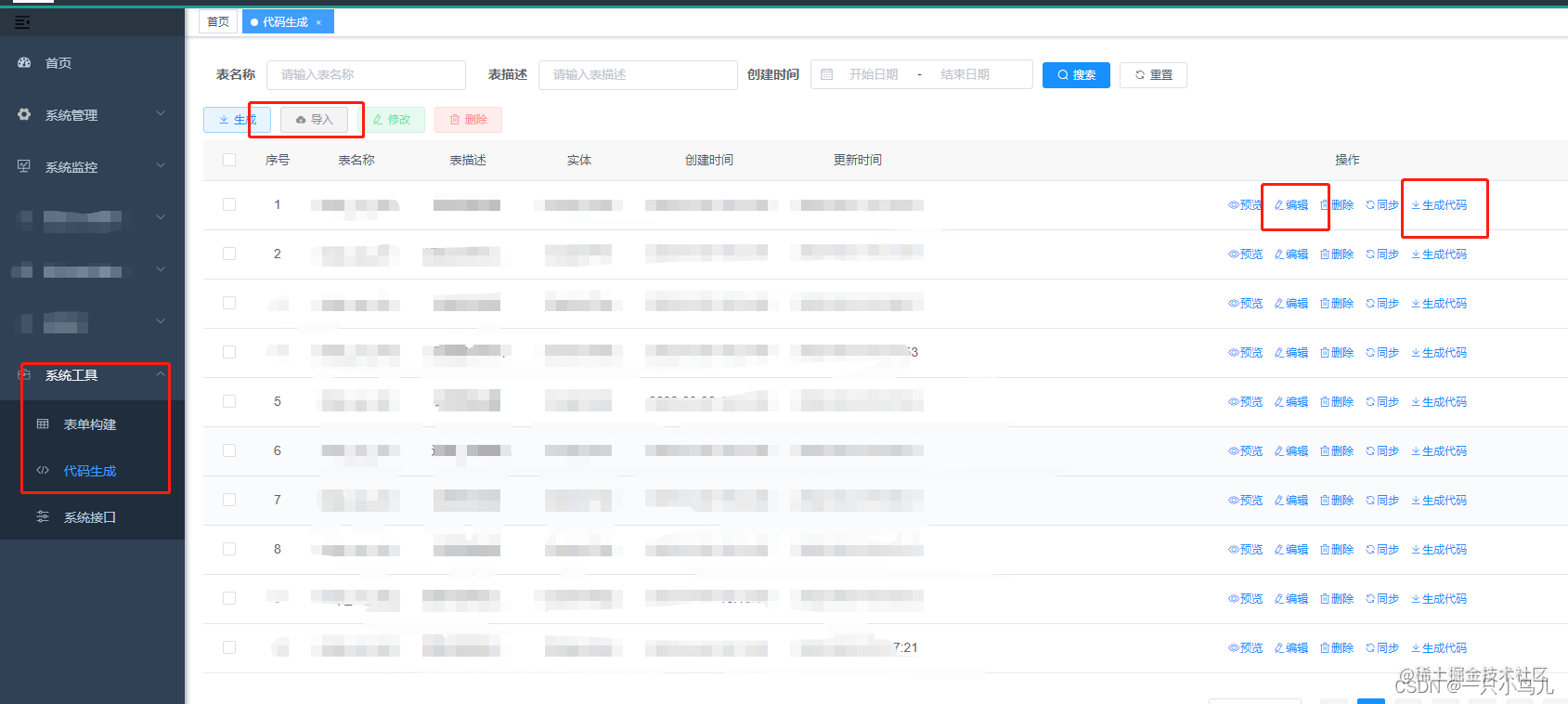1568x704 pixels.
Task: Check the checkbox for row 6
Action: 229,450
